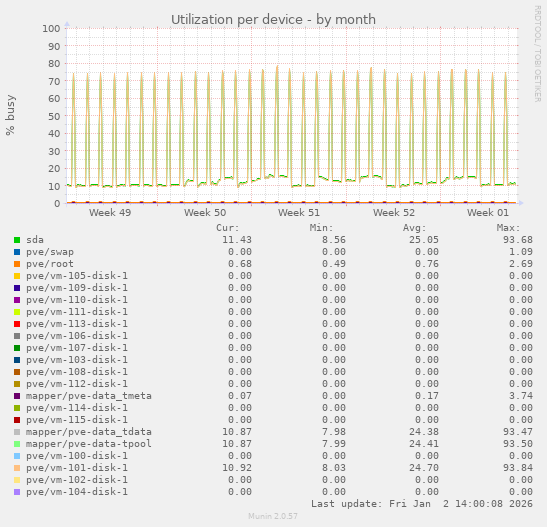The height and width of the screenshot is (527, 547).
Task: Click the 'Week 51' axis label
Action: pos(299,212)
